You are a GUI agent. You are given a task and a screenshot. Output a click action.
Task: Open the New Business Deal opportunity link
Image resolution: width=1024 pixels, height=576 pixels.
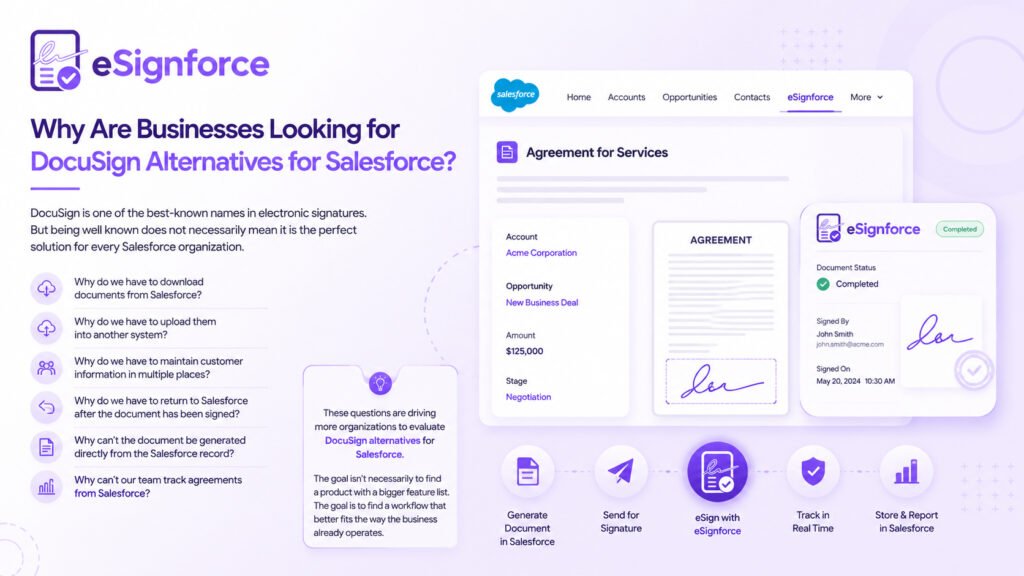pos(542,302)
